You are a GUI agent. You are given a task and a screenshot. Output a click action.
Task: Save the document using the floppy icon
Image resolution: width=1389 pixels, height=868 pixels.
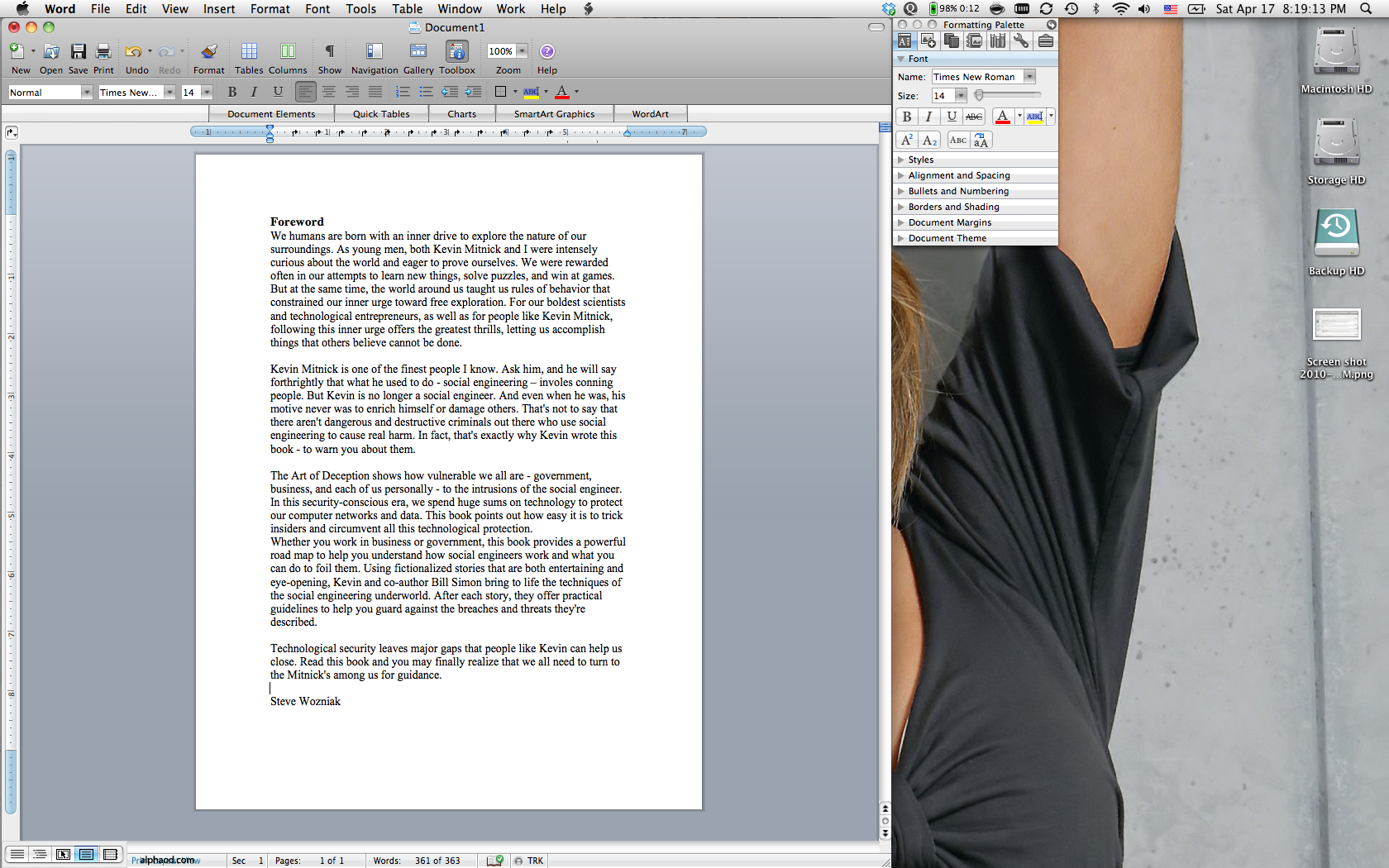coord(79,51)
